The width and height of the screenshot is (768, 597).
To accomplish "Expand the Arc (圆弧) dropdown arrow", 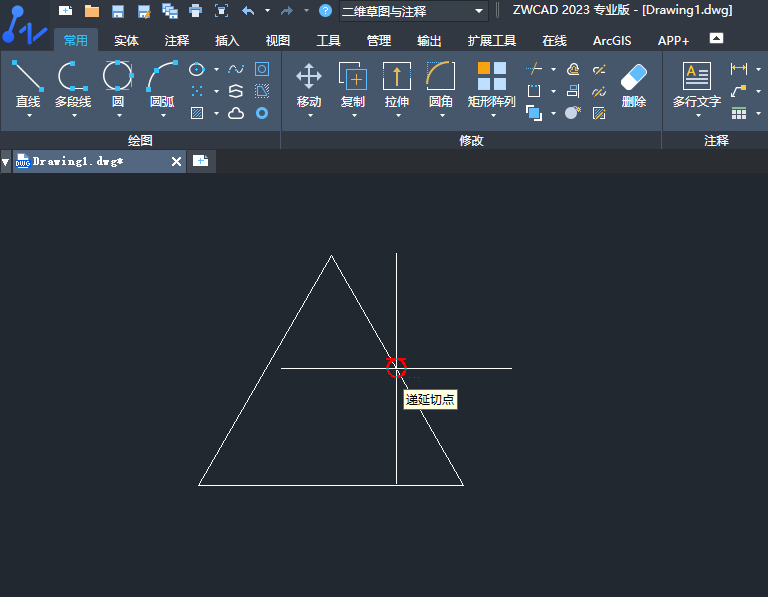I will click(x=164, y=116).
